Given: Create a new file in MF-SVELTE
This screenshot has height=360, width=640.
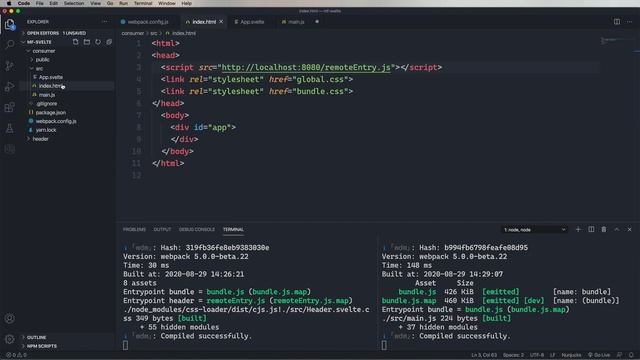Looking at the screenshot, I should coord(76,42).
